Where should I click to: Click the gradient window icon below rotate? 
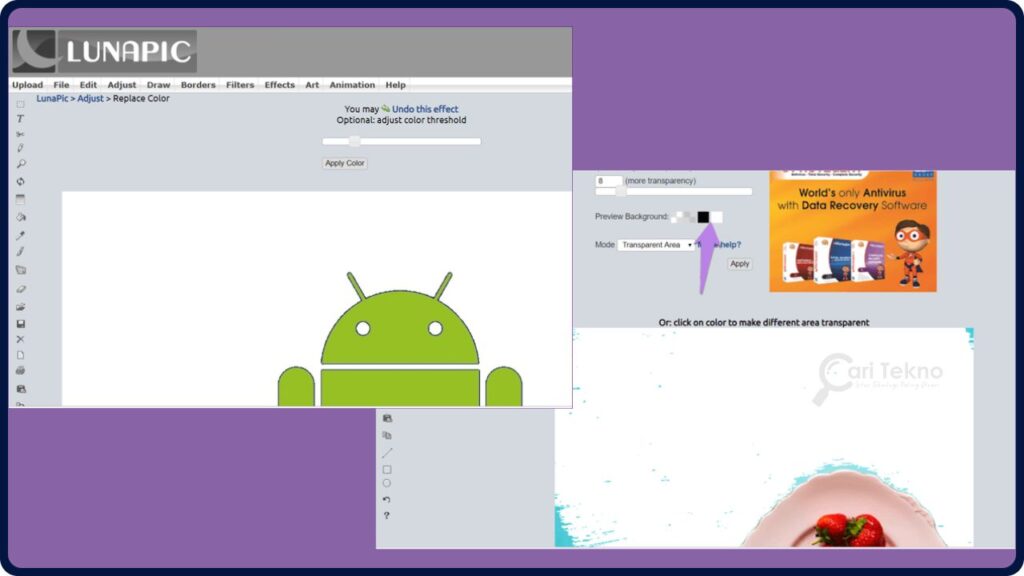click(20, 199)
